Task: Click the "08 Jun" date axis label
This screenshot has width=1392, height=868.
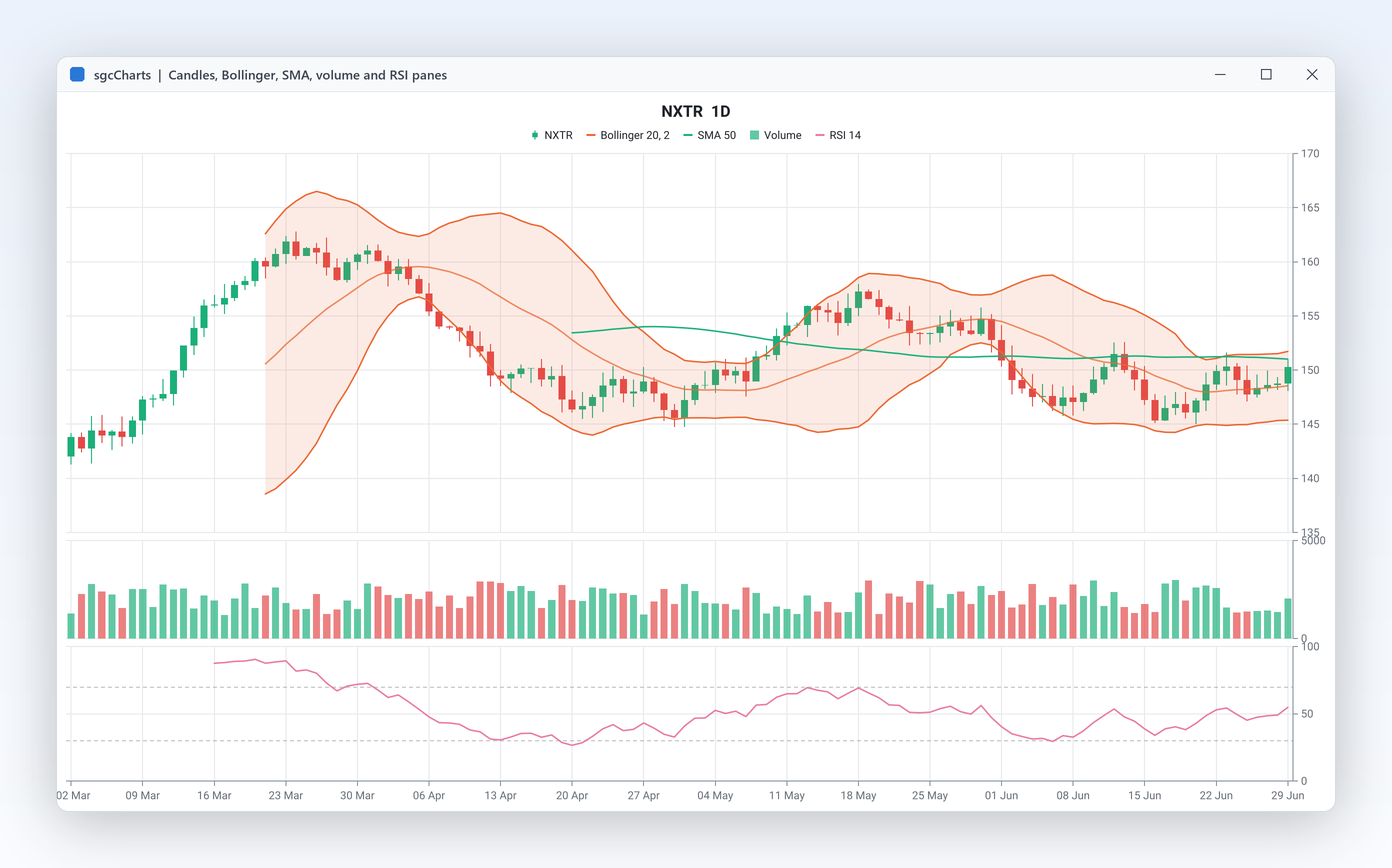Action: point(1073,796)
